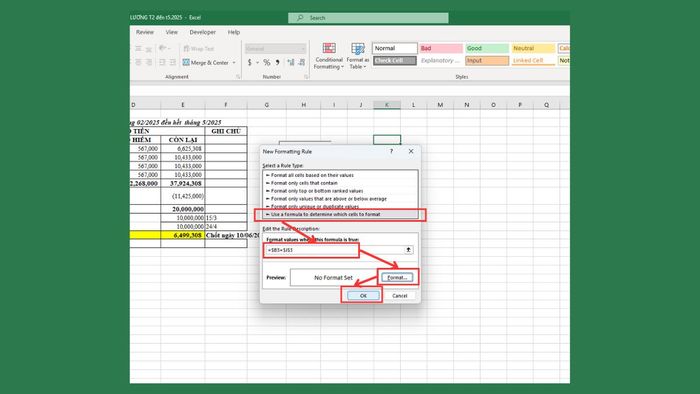Click the Decrease Decimal icon
This screenshot has width=700, height=394.
coord(302,62)
